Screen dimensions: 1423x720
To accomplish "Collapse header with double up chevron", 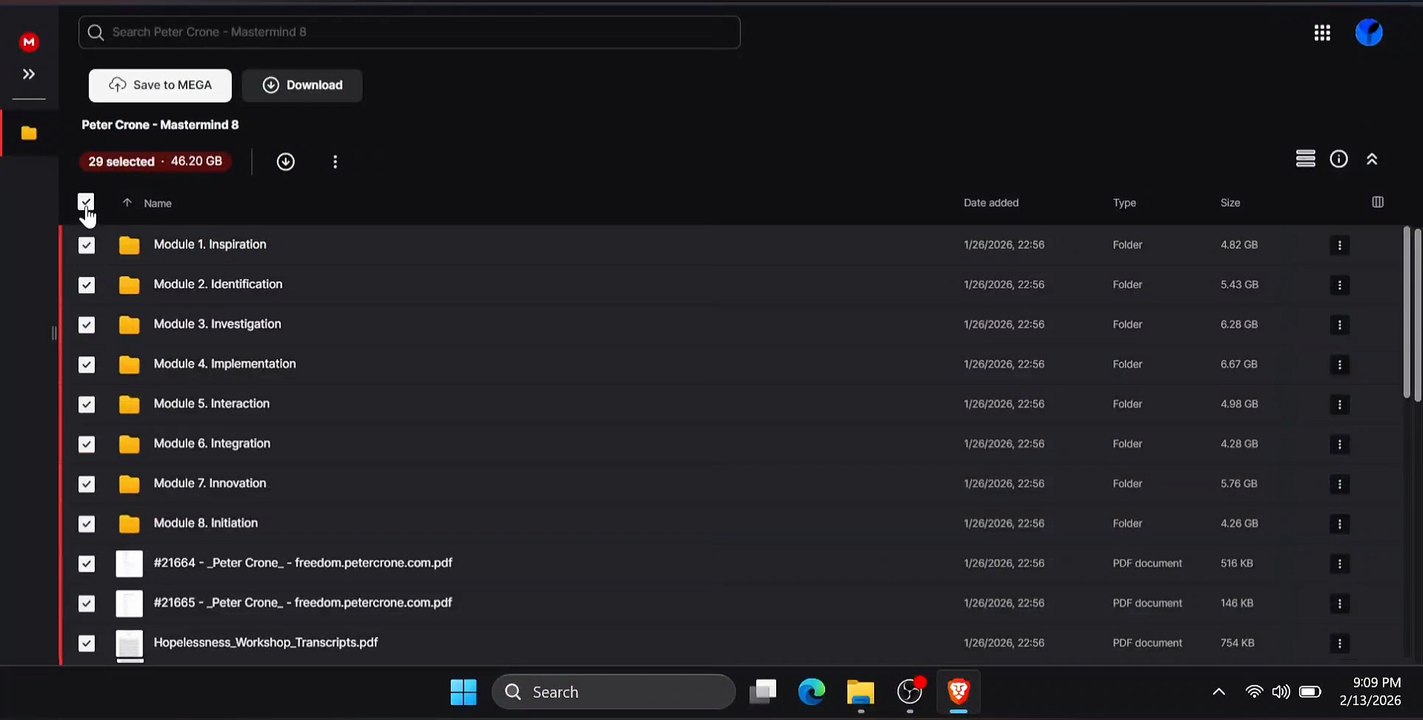I will (1372, 159).
